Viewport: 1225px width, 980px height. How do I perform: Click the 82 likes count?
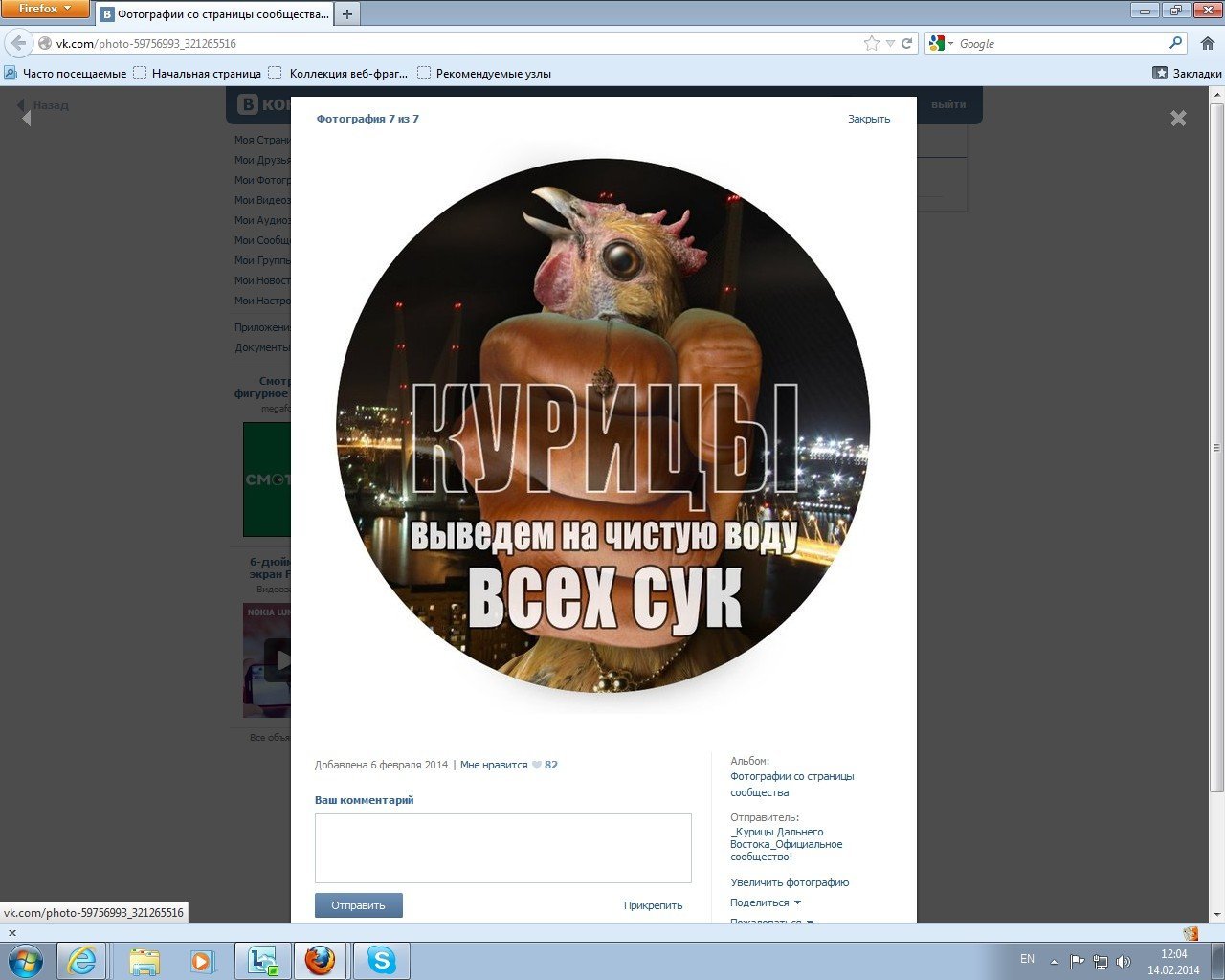click(x=551, y=765)
